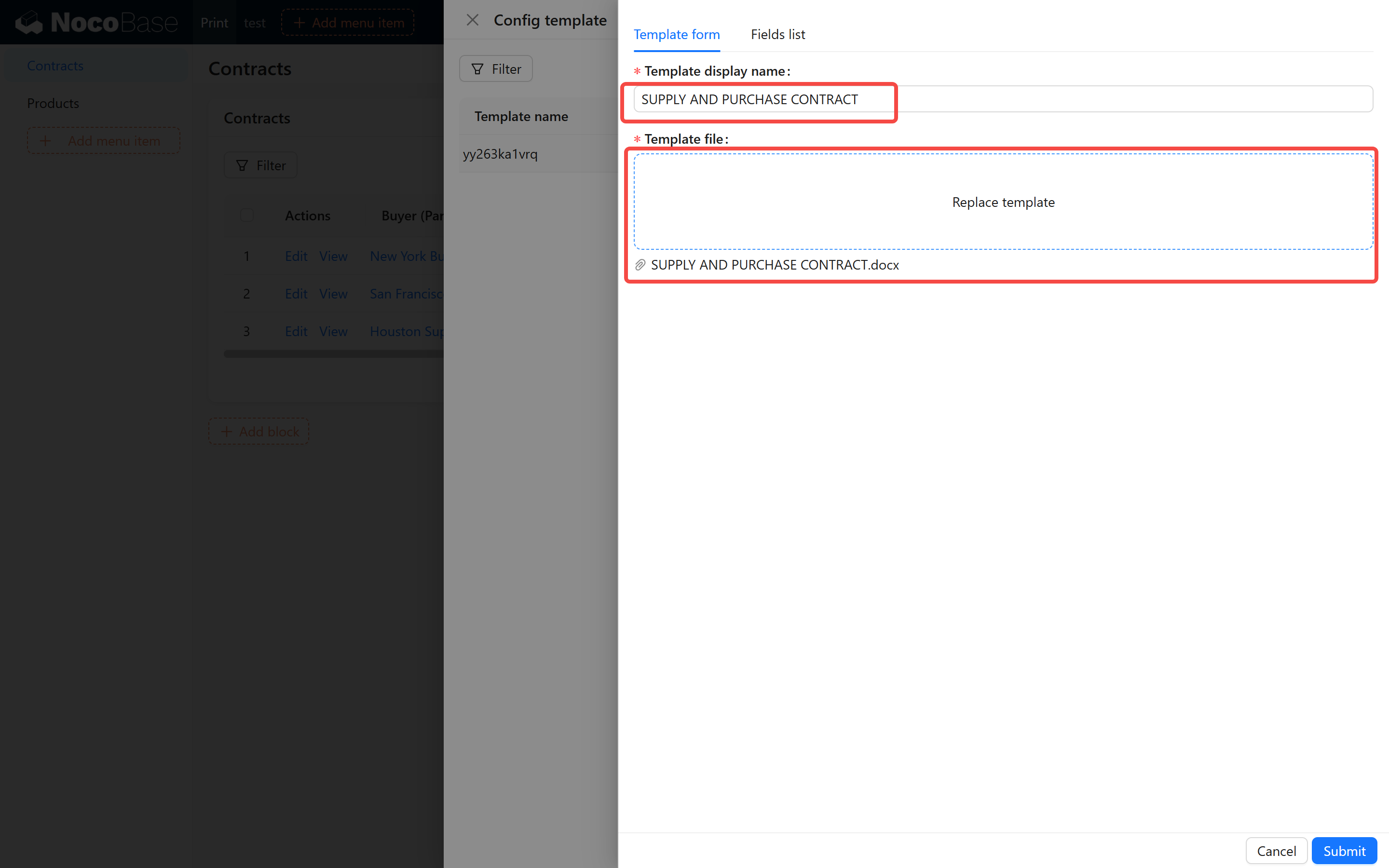Image resolution: width=1389 pixels, height=868 pixels.
Task: Click the plus icon in the top Add menu item
Action: 299,22
